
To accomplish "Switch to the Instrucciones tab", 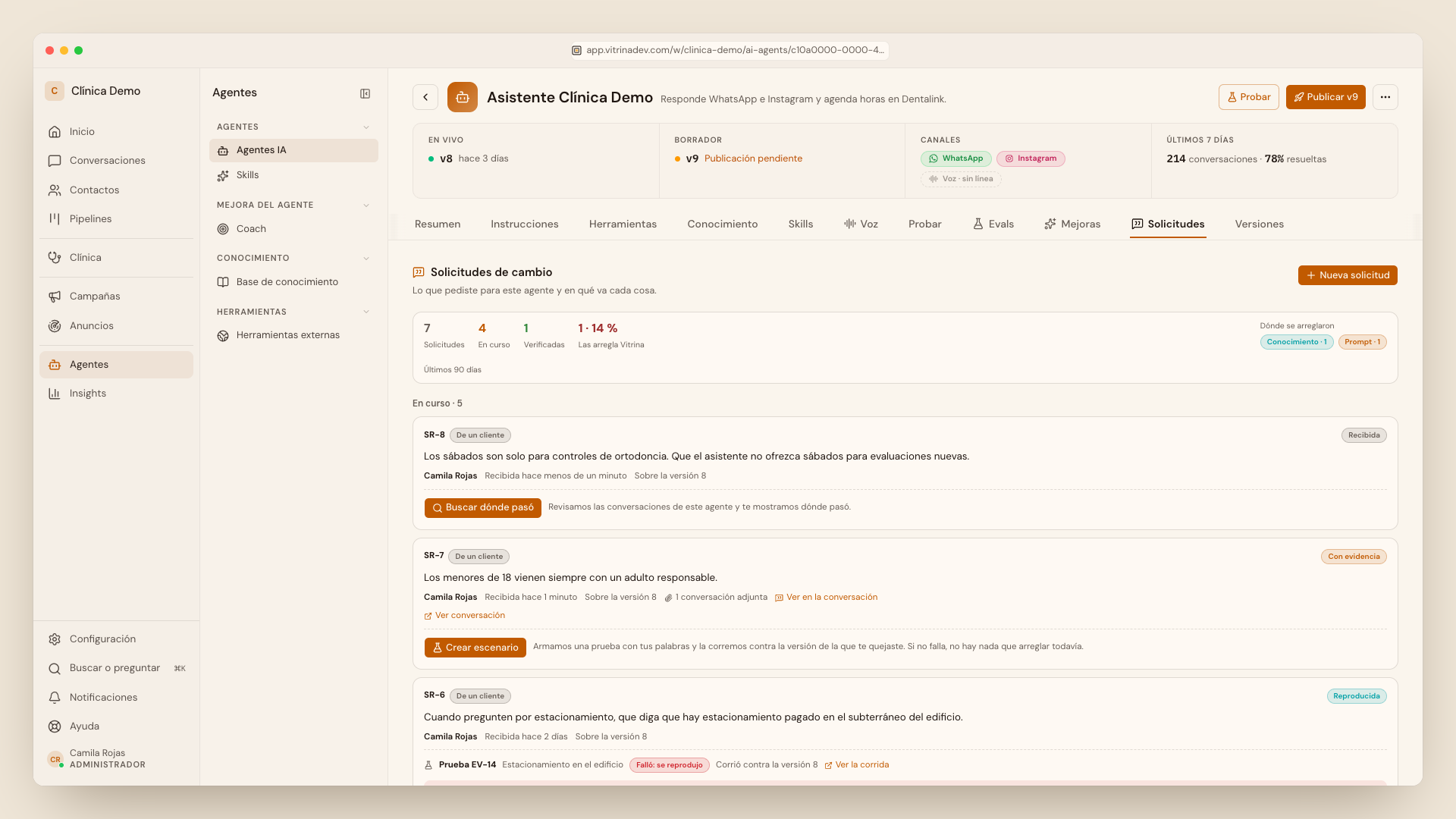I will pyautogui.click(x=524, y=224).
